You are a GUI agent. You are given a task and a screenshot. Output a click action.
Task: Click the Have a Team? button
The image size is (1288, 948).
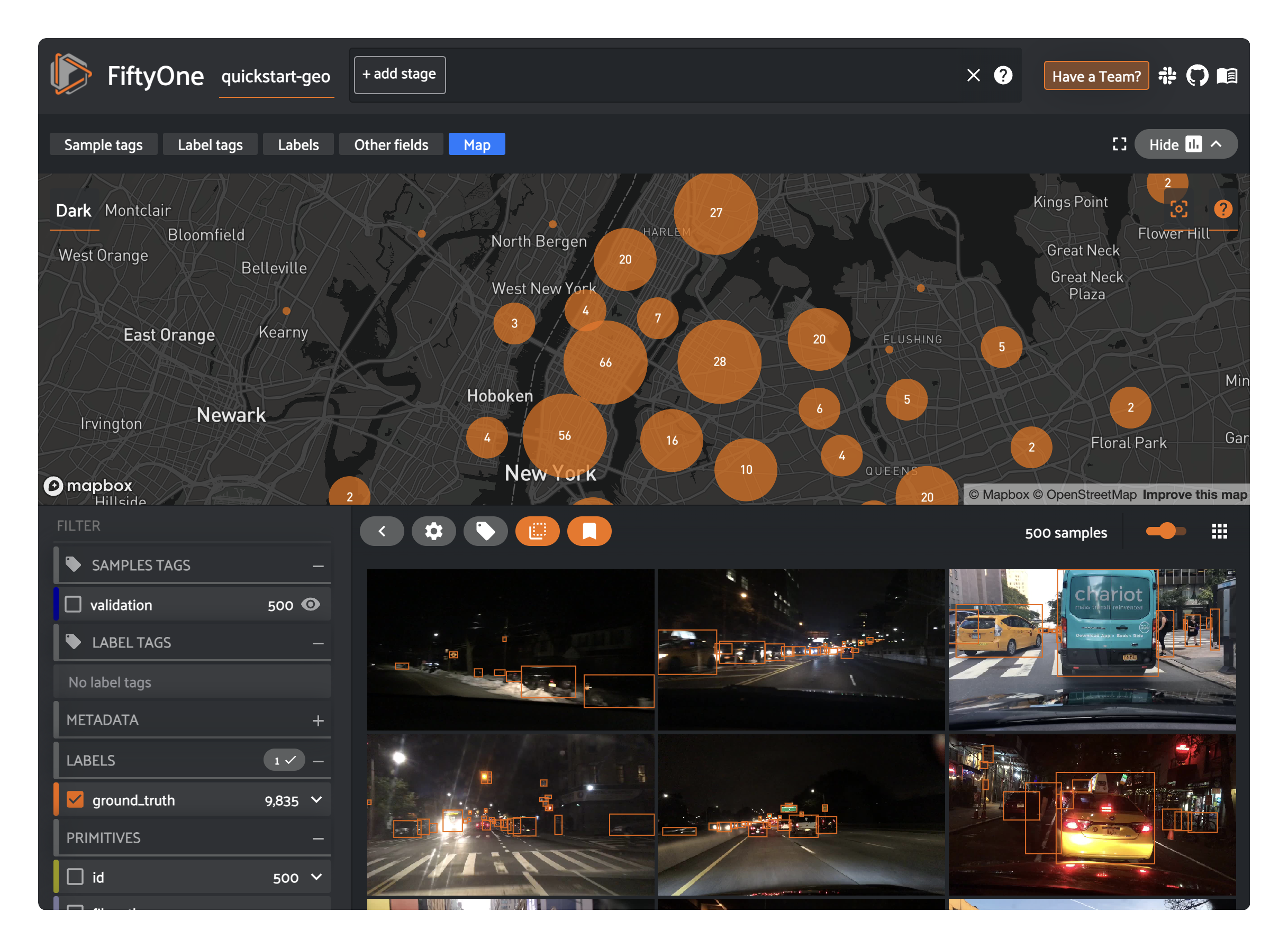(x=1096, y=76)
